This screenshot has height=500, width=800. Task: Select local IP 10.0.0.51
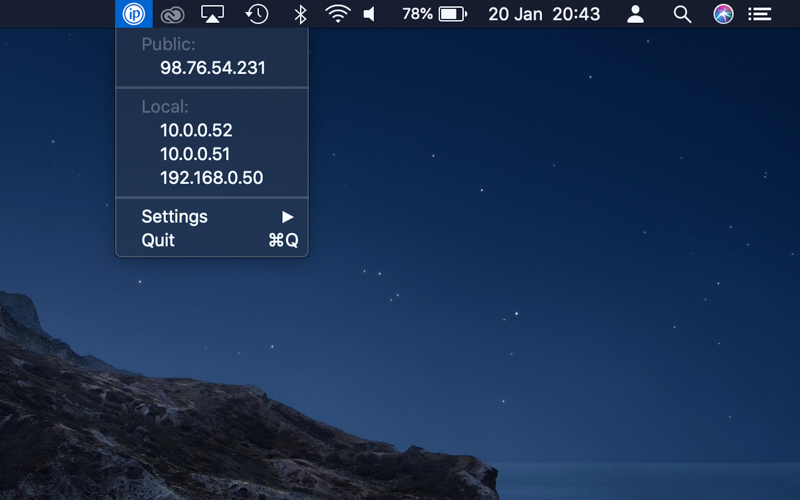point(212,154)
